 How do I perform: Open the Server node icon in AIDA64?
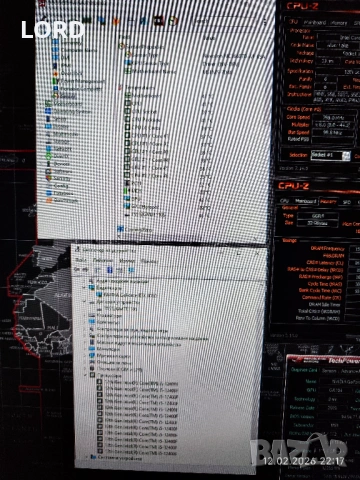click(48, 119)
